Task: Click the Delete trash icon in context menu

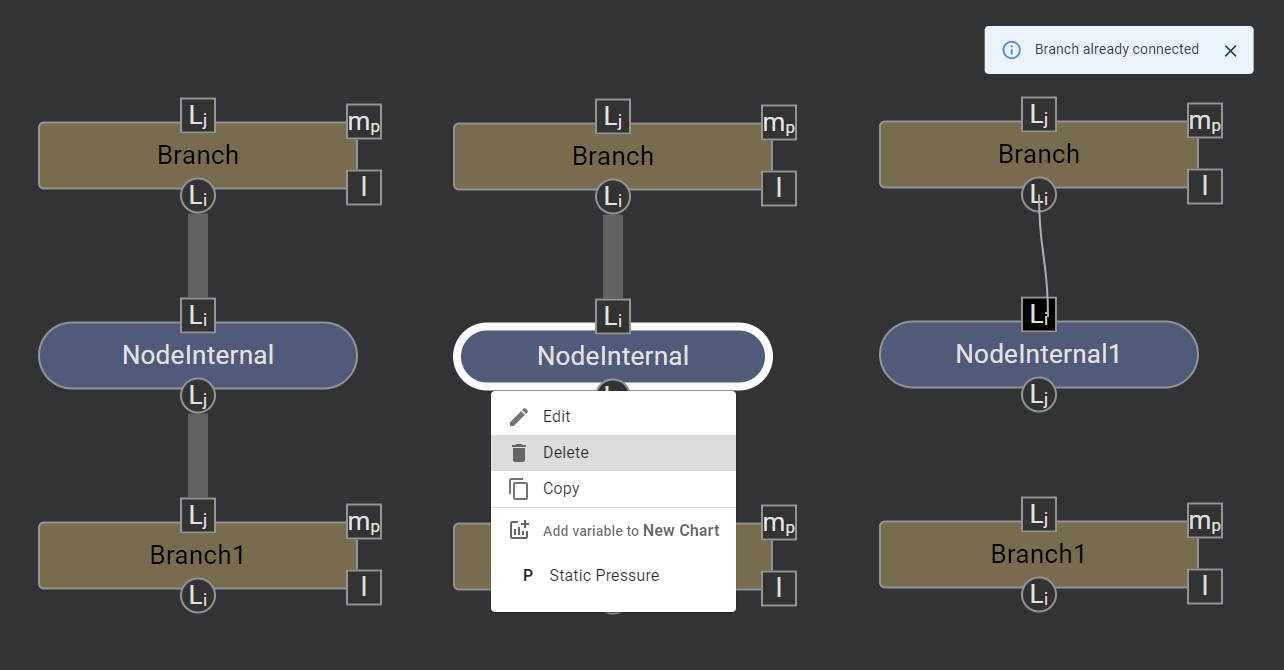Action: coord(519,453)
